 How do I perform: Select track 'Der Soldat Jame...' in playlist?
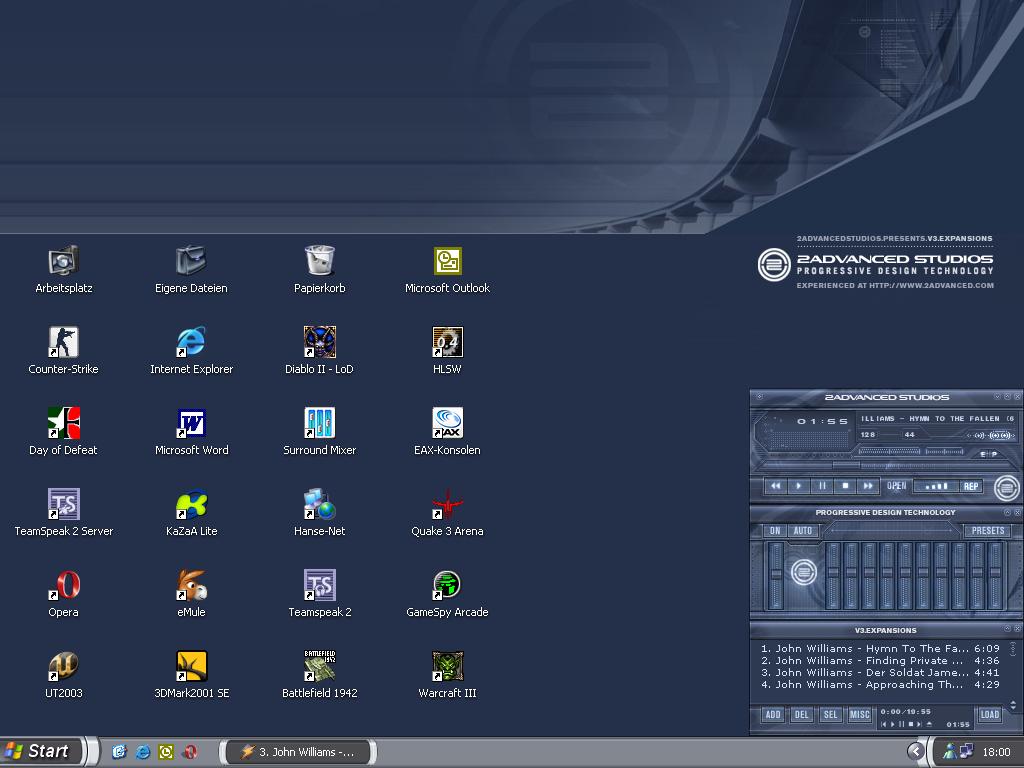(x=880, y=672)
